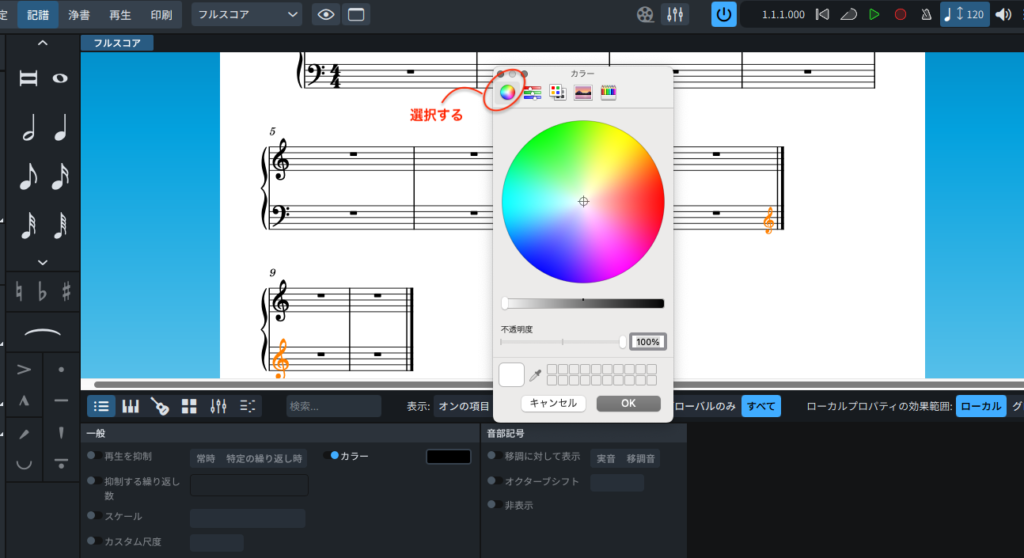Open the mixer from the top toolbar
Screen dimensions: 1024x558
675,15
